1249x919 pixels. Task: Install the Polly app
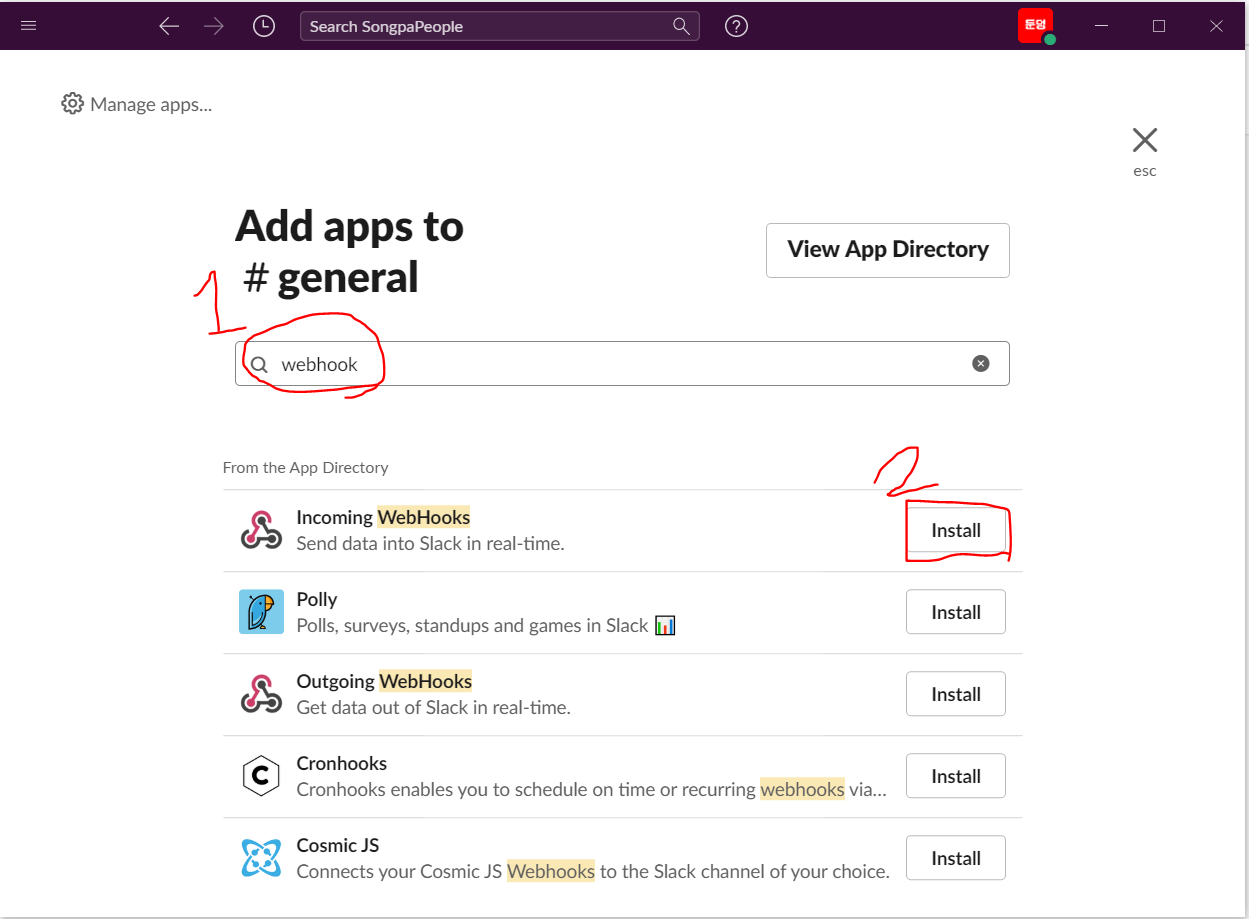(x=956, y=612)
